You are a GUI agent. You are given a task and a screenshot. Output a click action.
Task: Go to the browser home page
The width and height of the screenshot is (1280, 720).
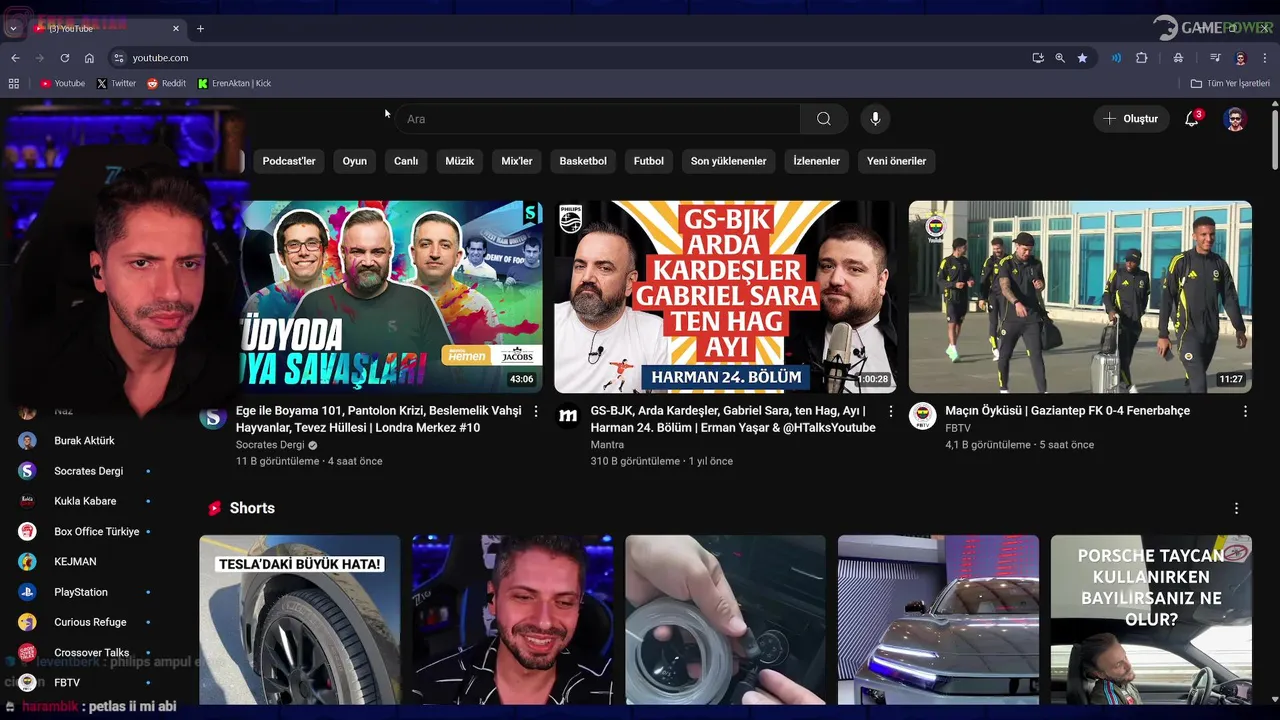click(x=89, y=58)
